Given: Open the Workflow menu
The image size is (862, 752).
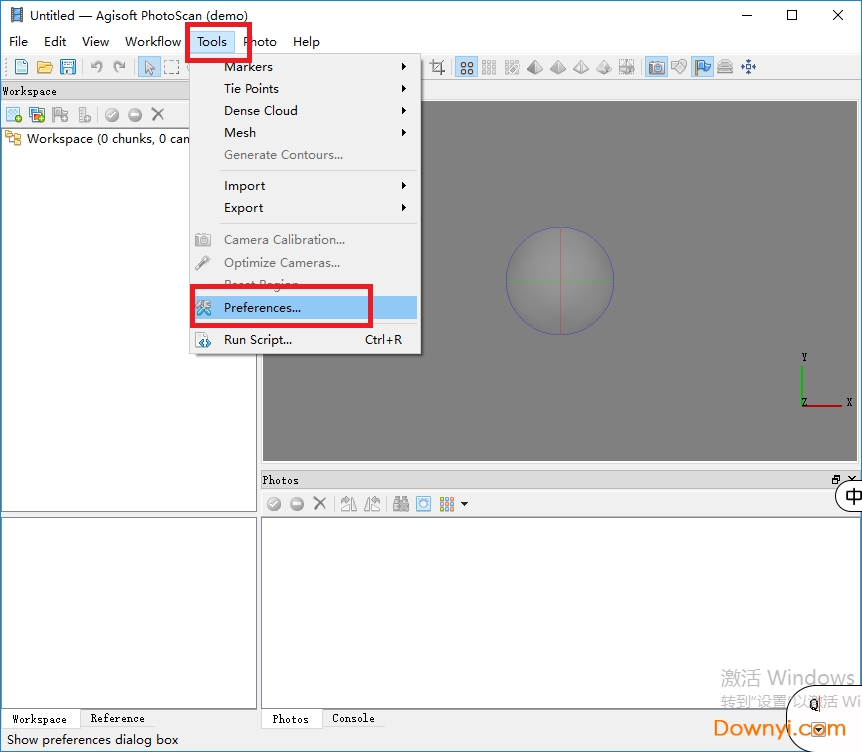Looking at the screenshot, I should tap(152, 42).
